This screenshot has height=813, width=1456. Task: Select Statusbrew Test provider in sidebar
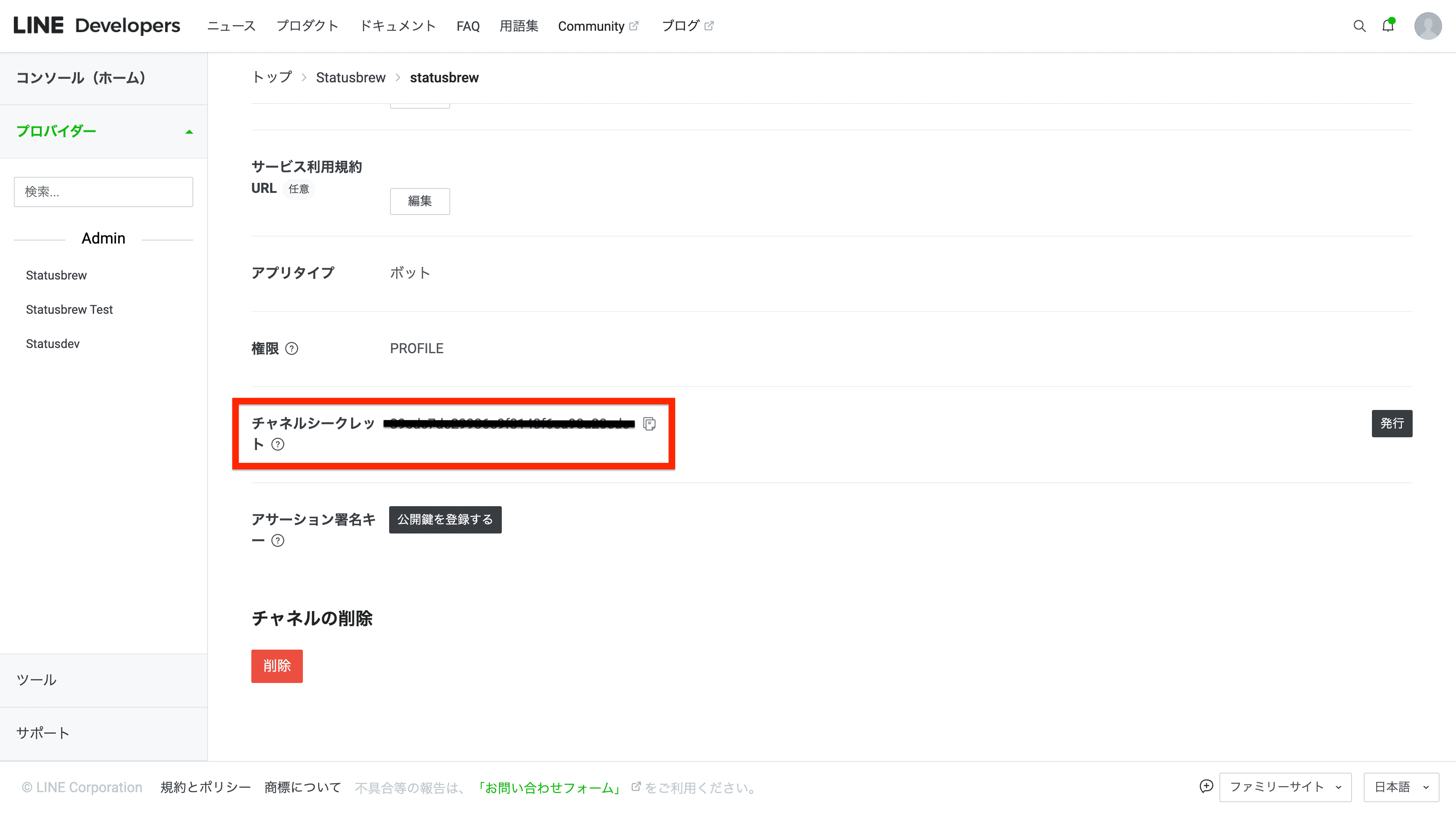(69, 310)
